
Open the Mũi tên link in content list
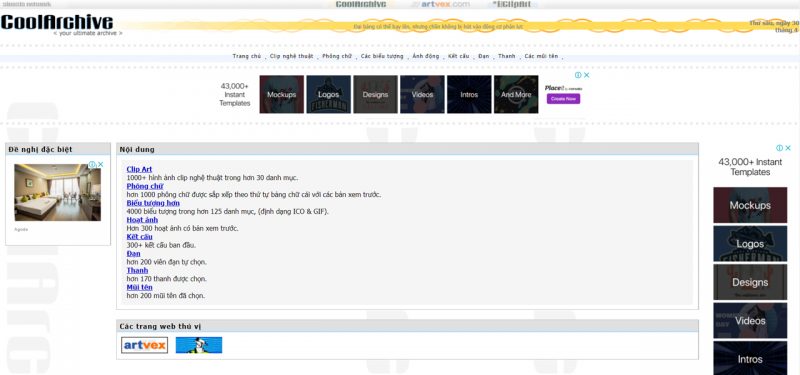point(139,287)
